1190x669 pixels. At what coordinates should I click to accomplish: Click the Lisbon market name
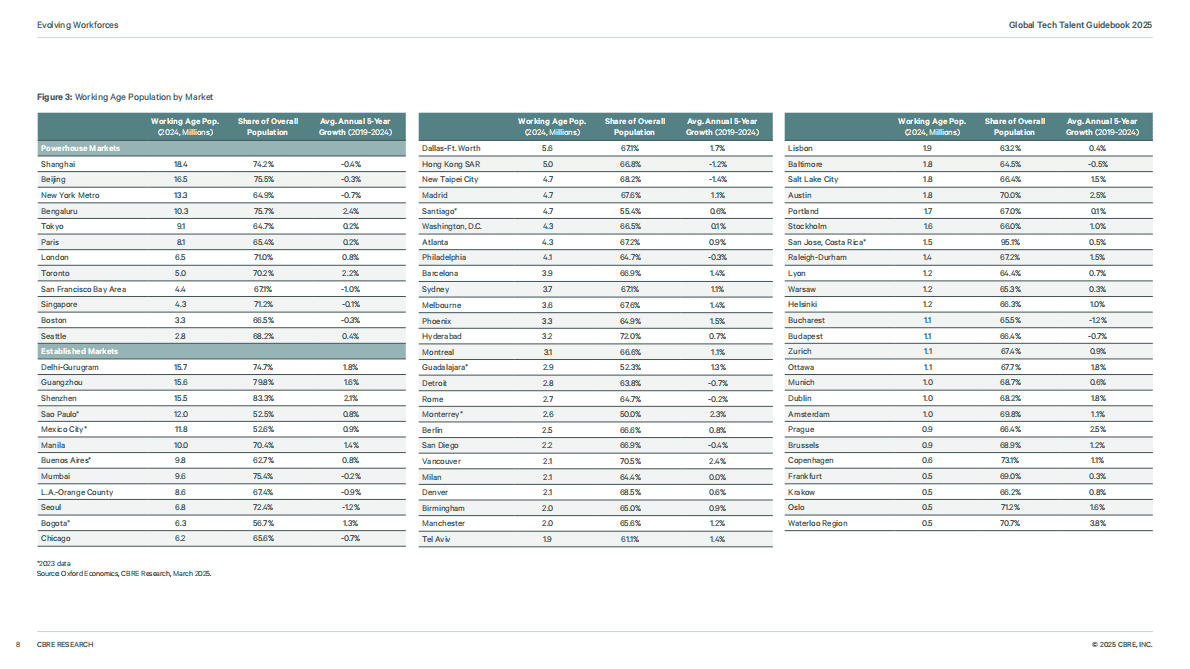point(800,149)
